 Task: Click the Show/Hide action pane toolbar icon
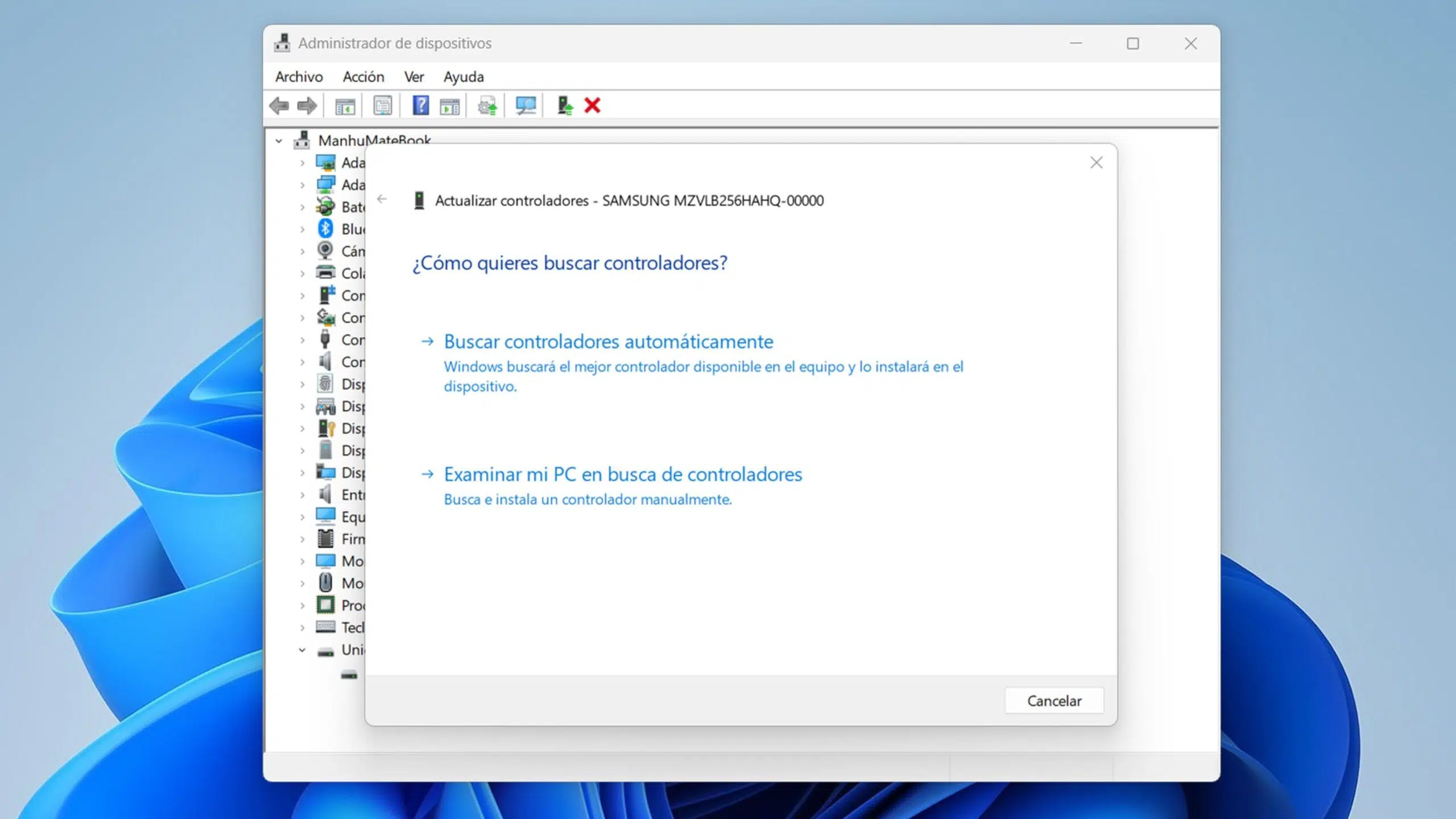449,106
